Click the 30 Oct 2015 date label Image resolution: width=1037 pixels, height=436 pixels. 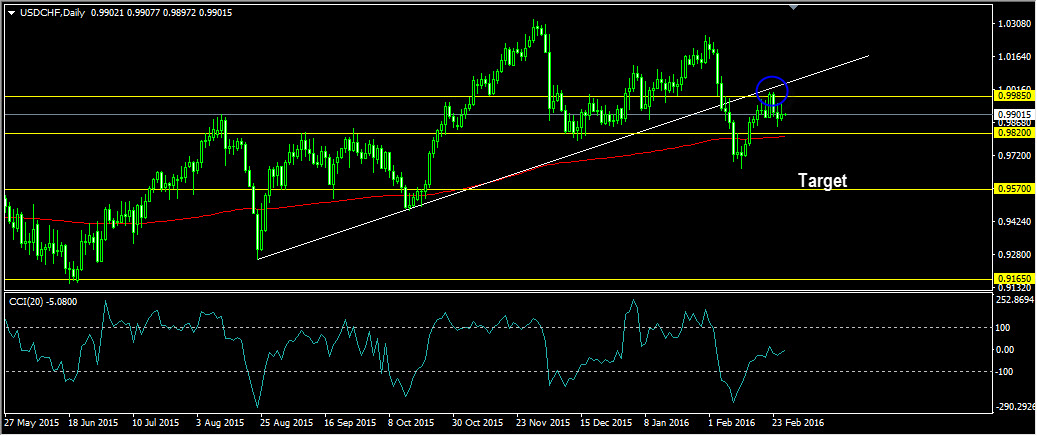(x=479, y=421)
